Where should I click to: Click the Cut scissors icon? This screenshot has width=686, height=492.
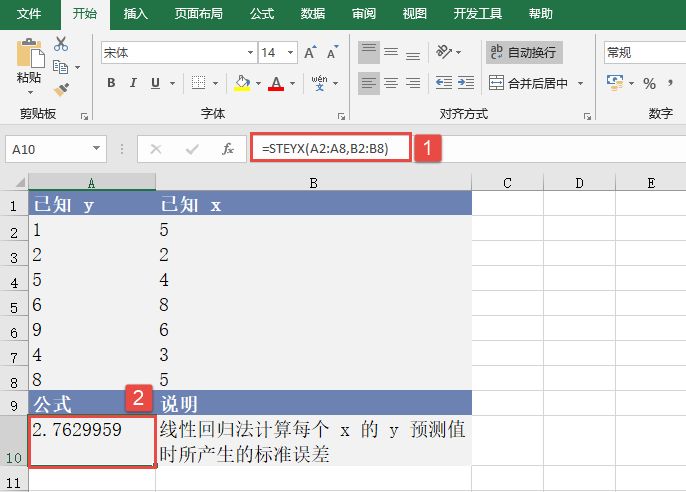61,44
